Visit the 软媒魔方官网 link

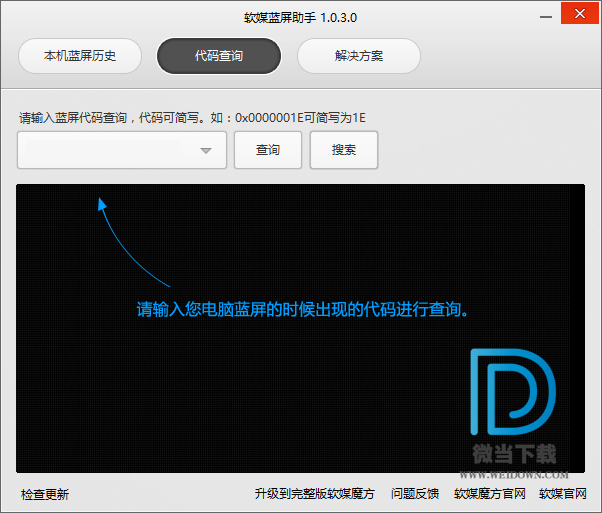click(x=490, y=493)
